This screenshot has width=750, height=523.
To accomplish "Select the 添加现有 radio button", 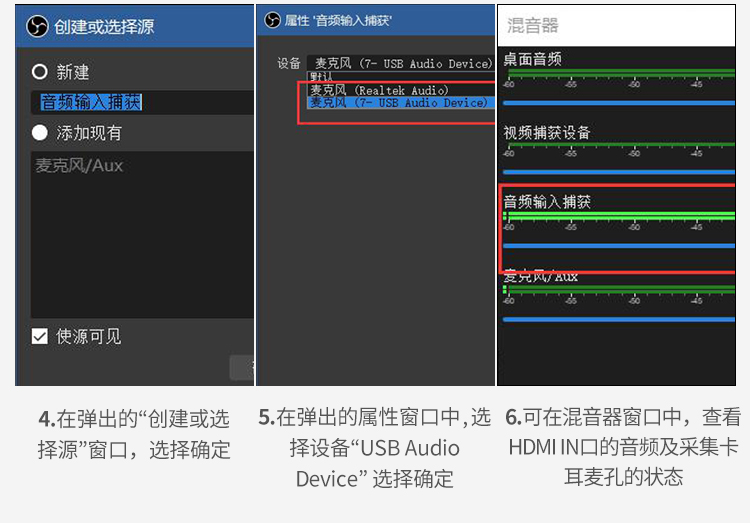I will (x=40, y=133).
